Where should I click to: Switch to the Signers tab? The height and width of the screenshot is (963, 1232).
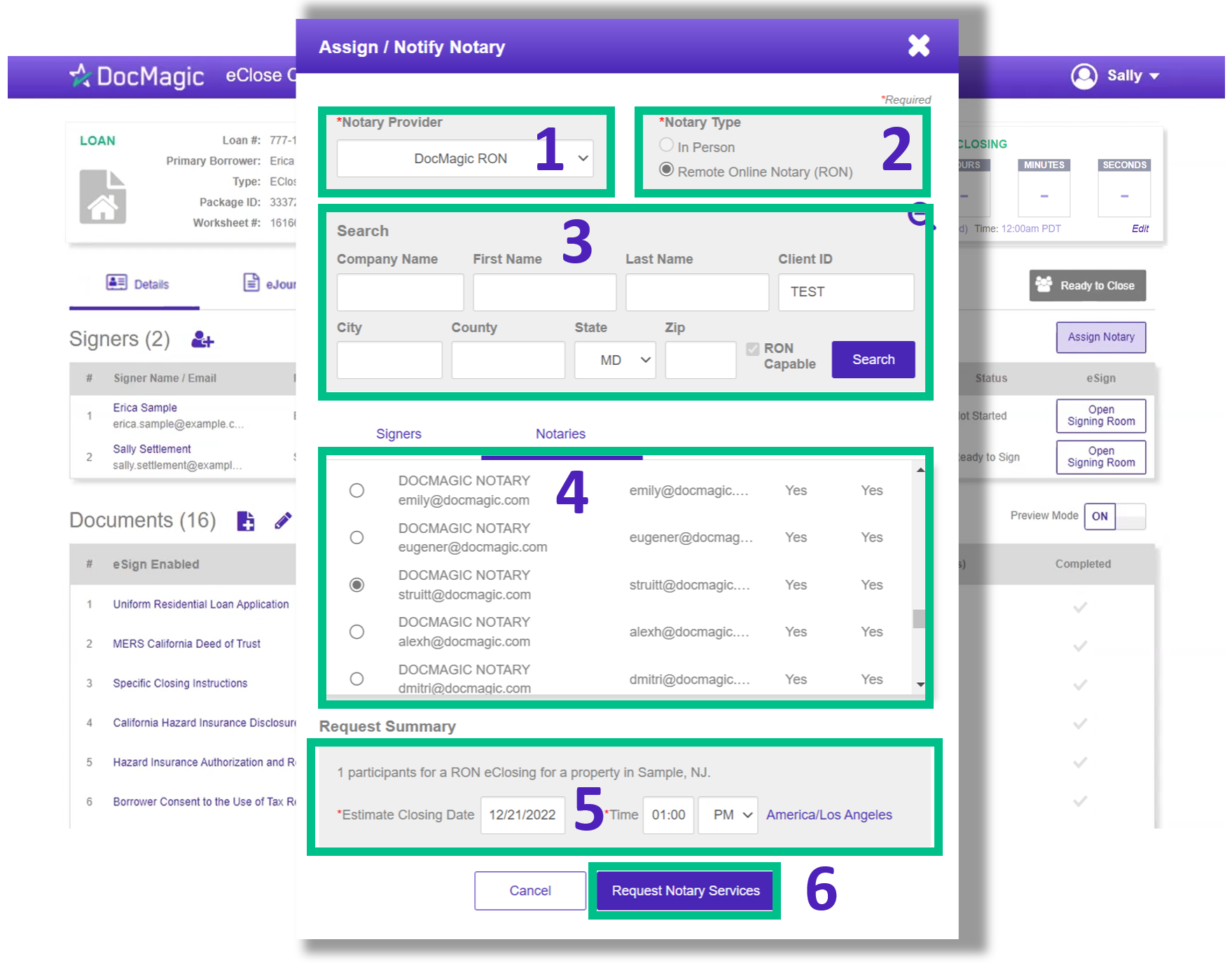(x=399, y=434)
